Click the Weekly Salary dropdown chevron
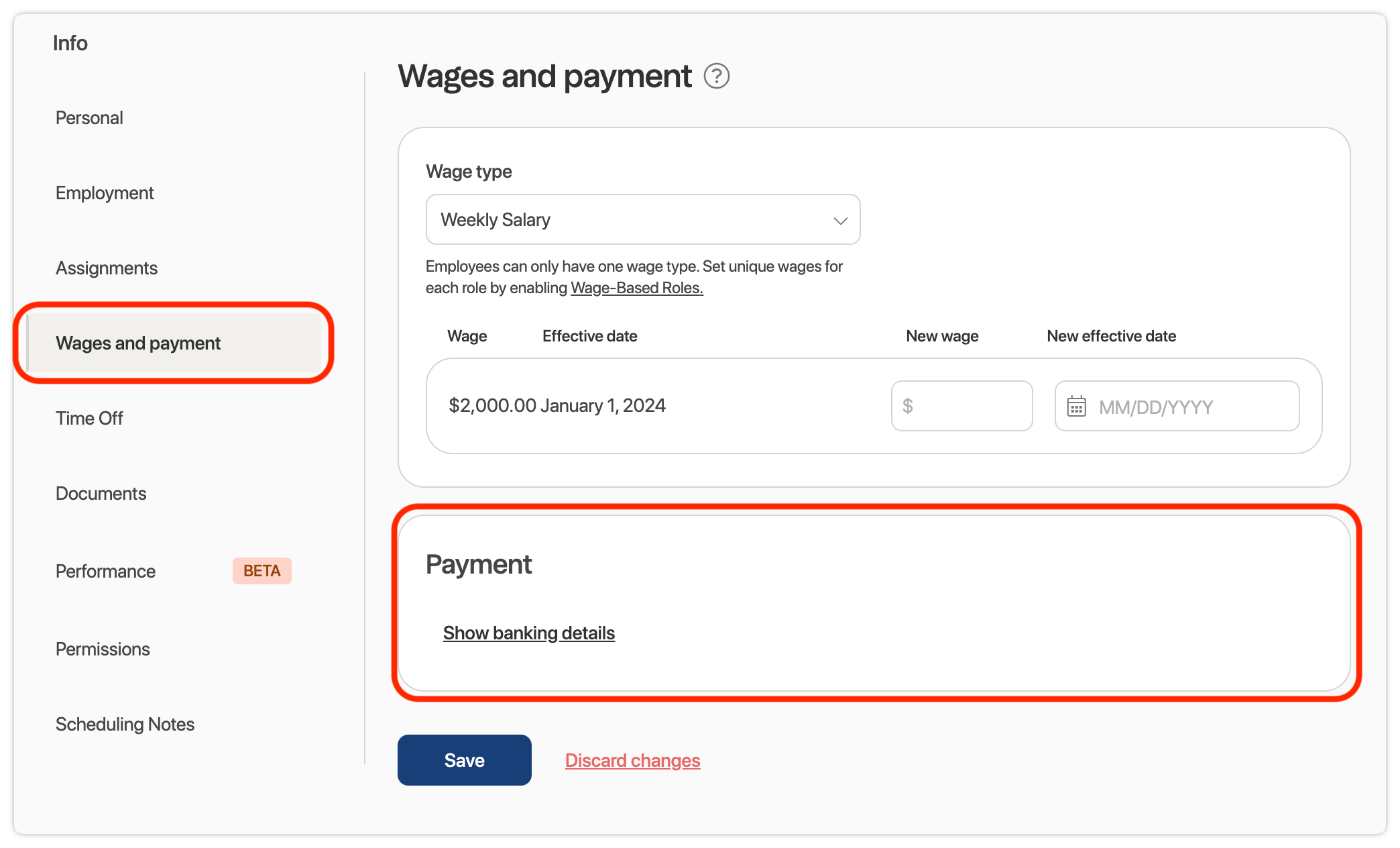1400x848 pixels. click(840, 221)
